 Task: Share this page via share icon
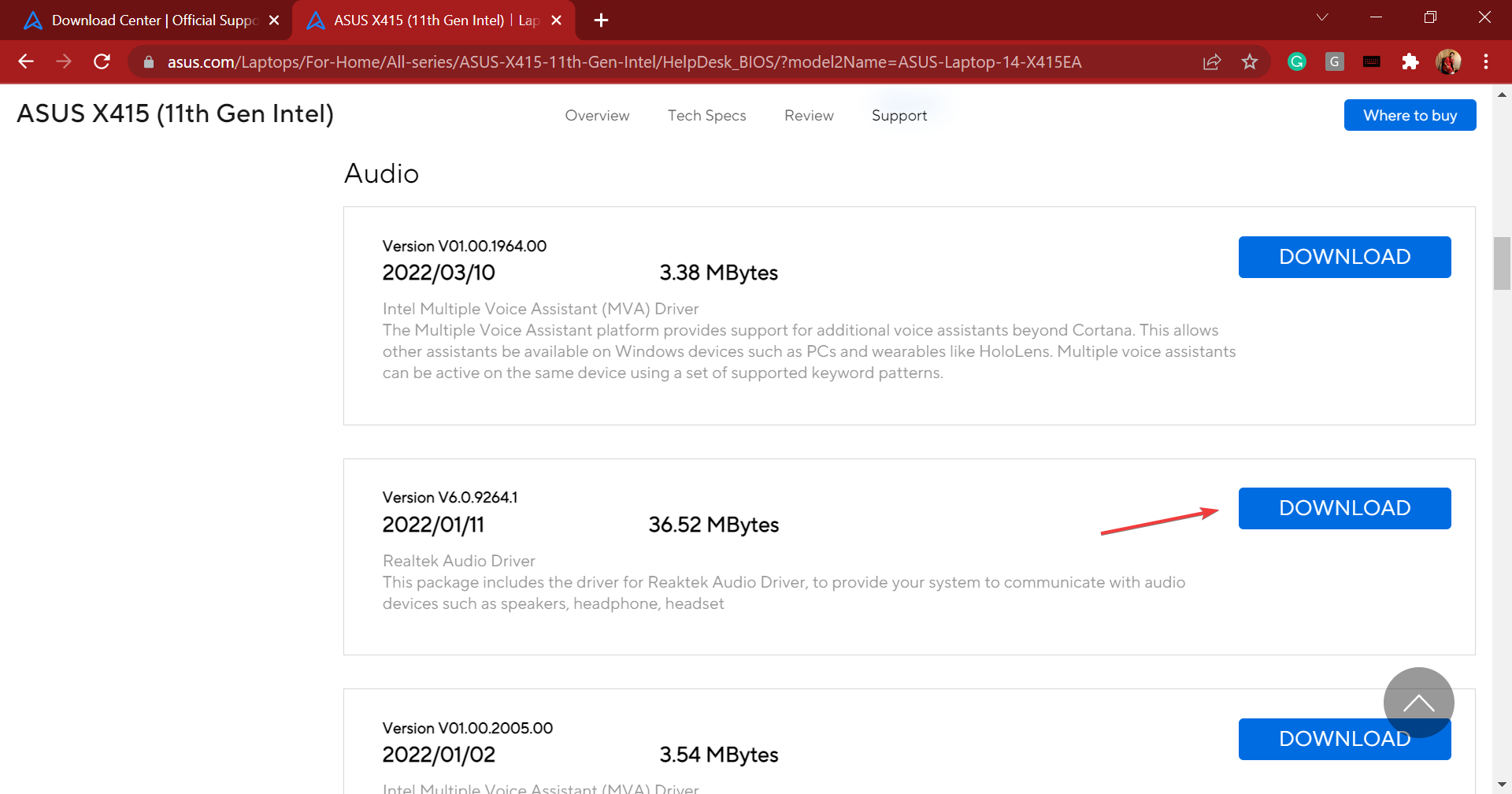point(1212,61)
